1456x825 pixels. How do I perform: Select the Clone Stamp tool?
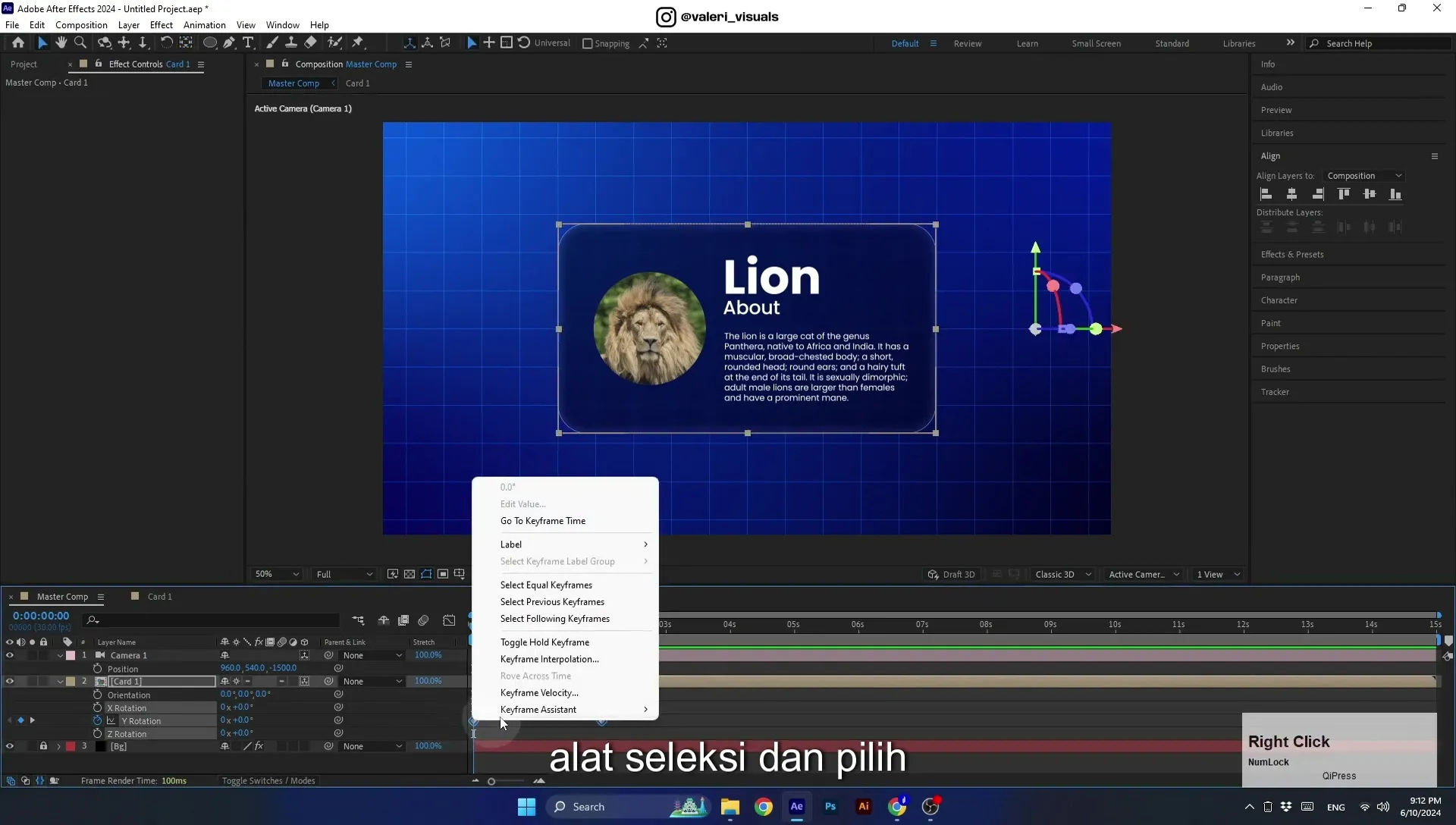(291, 43)
